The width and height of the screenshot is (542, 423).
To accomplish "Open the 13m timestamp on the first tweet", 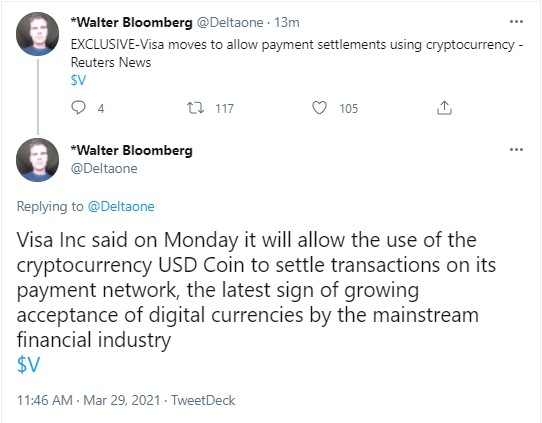I will pyautogui.click(x=287, y=22).
